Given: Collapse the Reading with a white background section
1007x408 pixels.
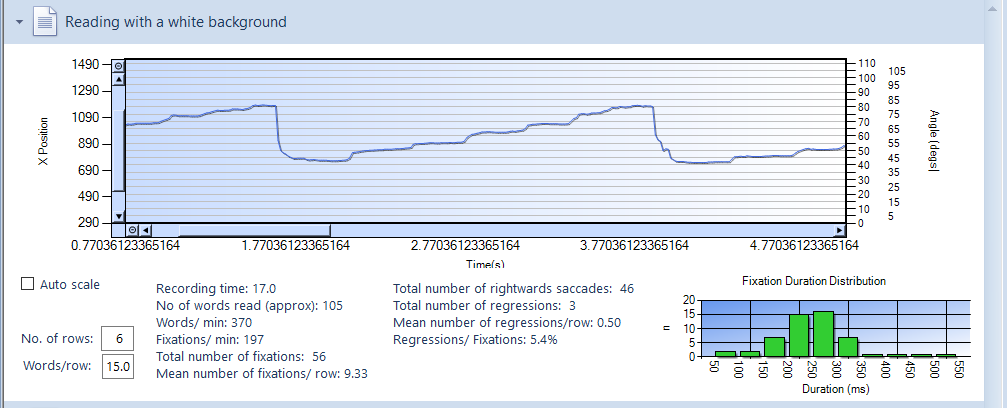Looking at the screenshot, I should coord(19,21).
